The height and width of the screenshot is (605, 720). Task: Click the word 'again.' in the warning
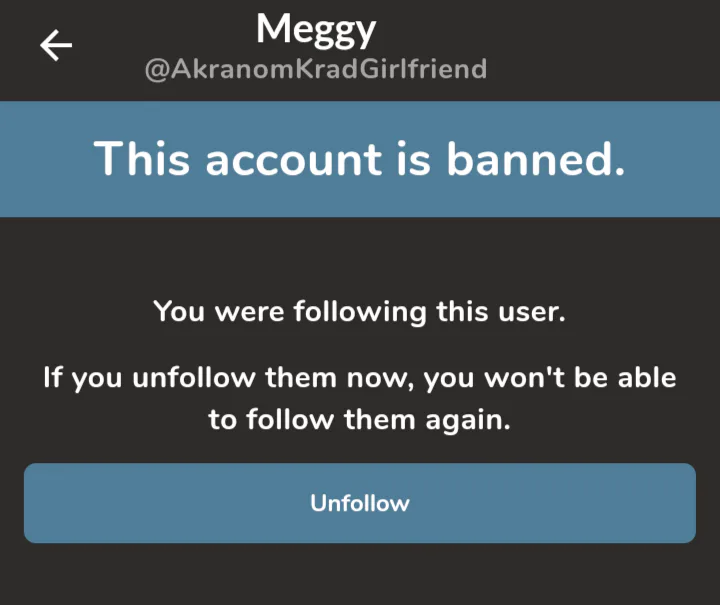pyautogui.click(x=470, y=420)
